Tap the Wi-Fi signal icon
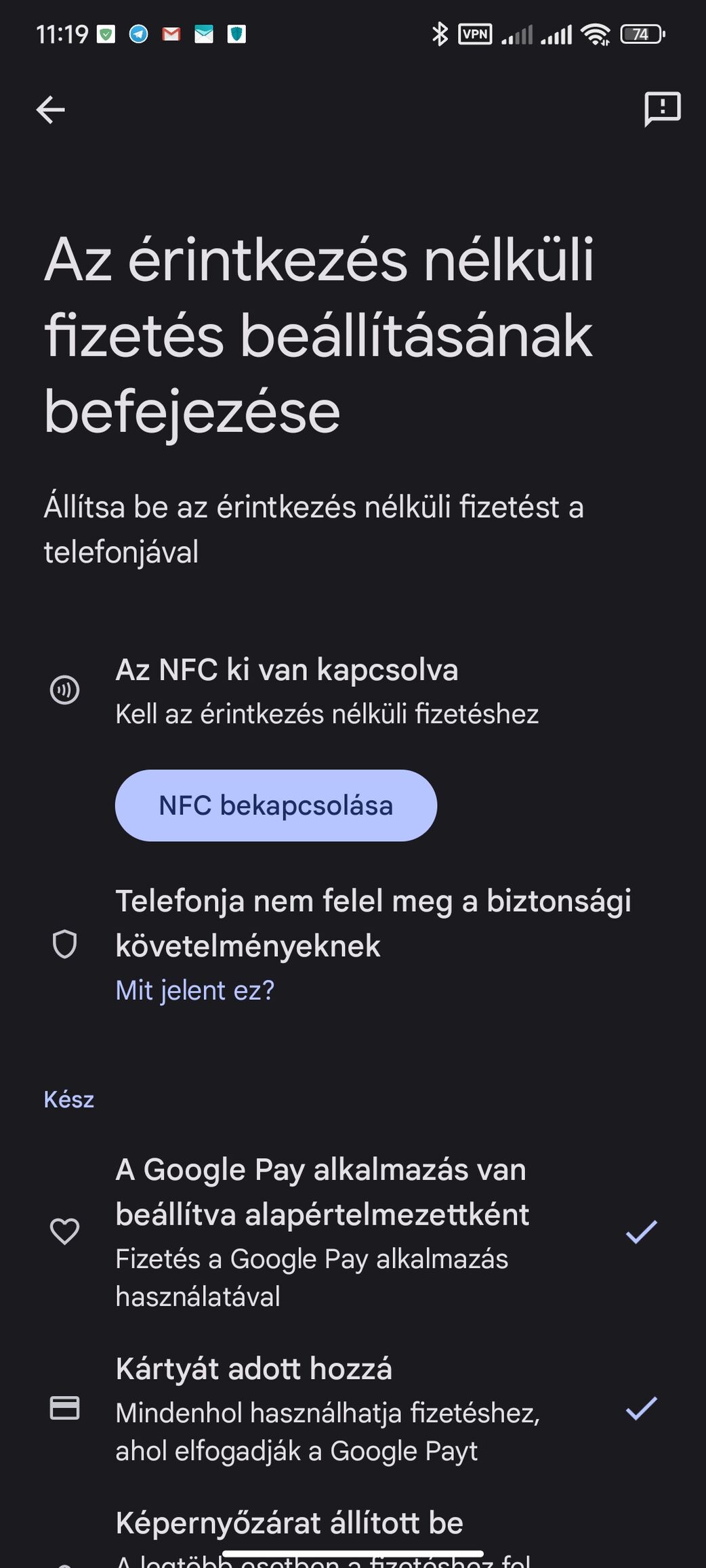 (x=596, y=34)
